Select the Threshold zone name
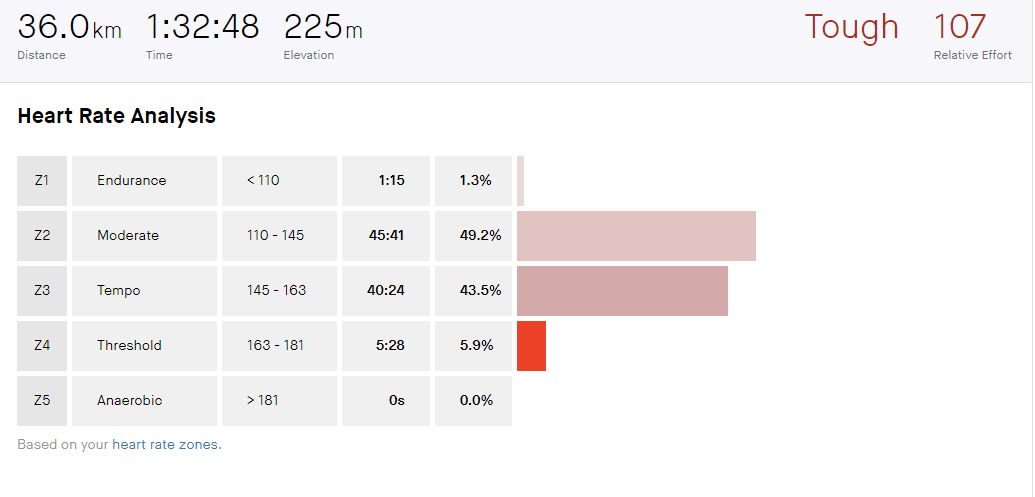 tap(129, 346)
